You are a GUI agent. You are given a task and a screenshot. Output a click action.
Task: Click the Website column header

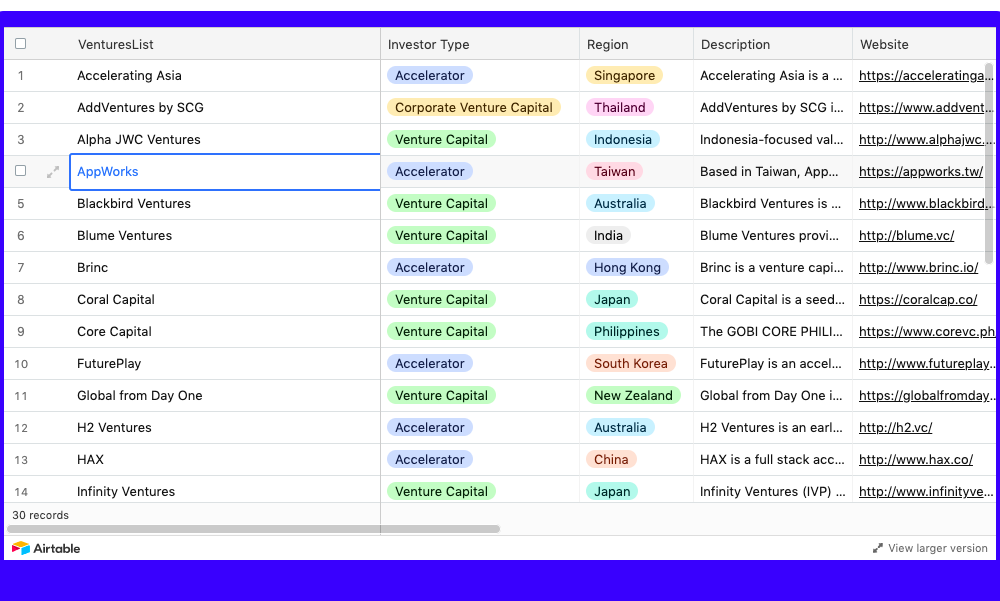coord(924,44)
